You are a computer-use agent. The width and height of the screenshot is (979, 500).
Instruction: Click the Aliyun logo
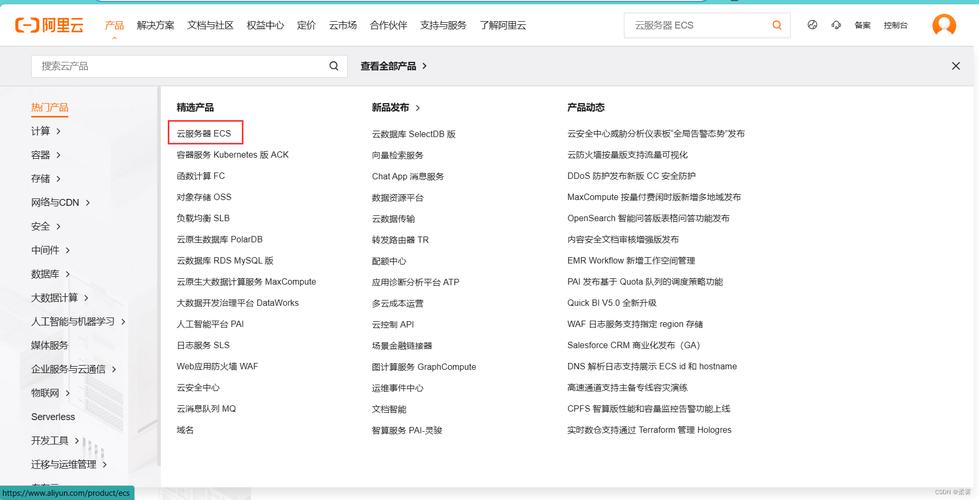click(x=49, y=25)
